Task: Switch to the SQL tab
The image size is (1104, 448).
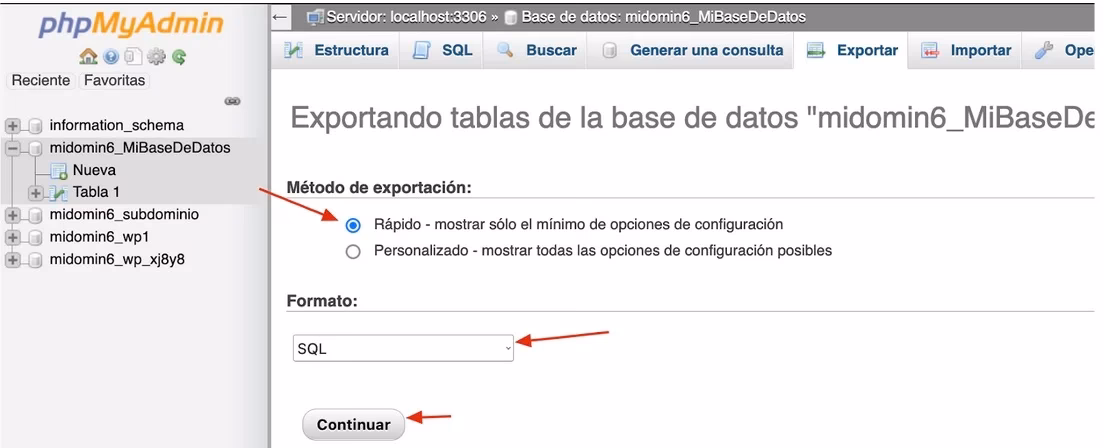Action: coord(441,51)
